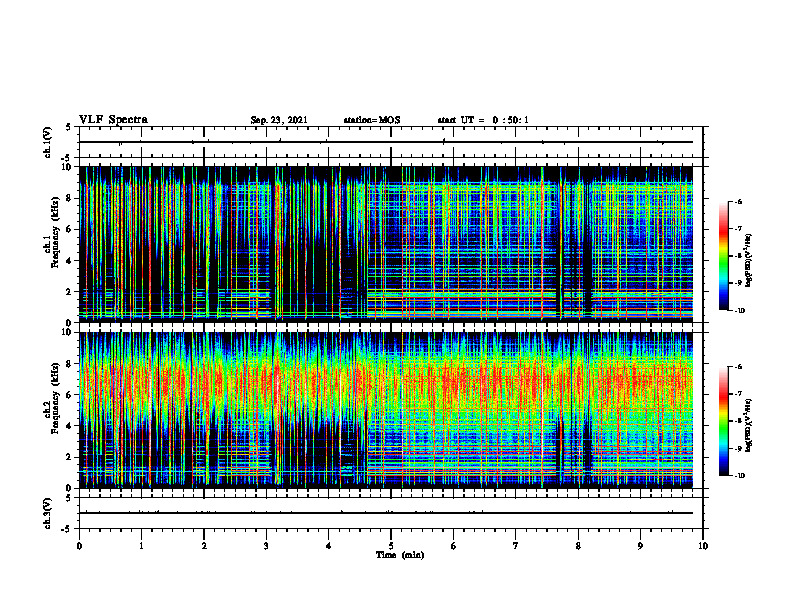Select the ch.2 "Frequency (kHz)" axis label
The width and height of the screenshot is (792, 612).
55,399
